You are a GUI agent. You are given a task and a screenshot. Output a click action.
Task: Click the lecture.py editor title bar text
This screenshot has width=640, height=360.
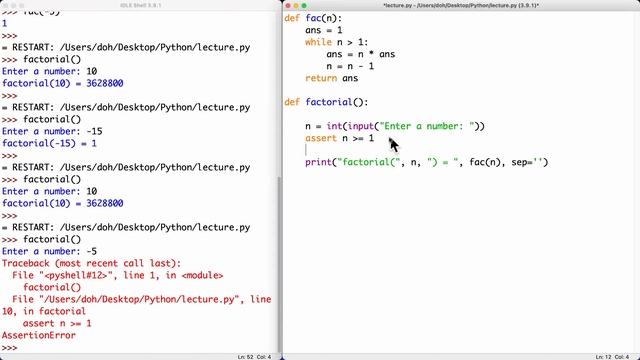(x=461, y=5)
